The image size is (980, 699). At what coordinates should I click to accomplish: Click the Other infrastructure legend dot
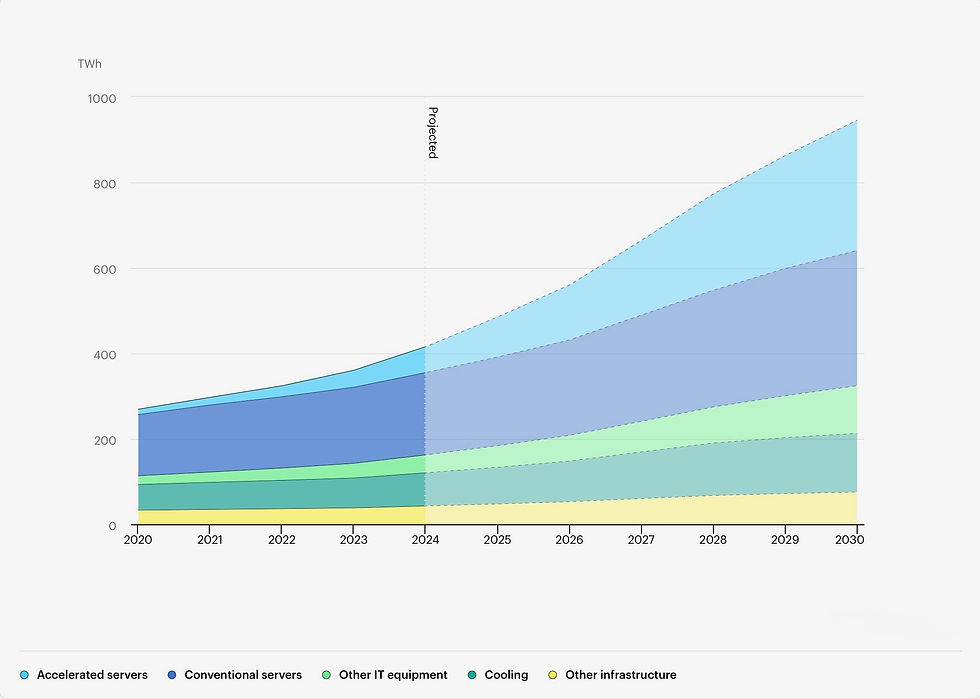pyautogui.click(x=552, y=675)
